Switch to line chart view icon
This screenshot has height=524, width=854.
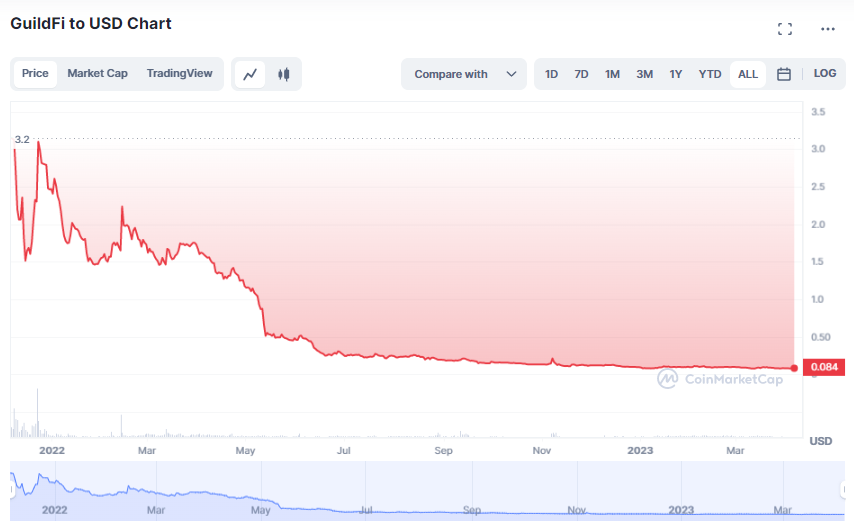[x=251, y=74]
